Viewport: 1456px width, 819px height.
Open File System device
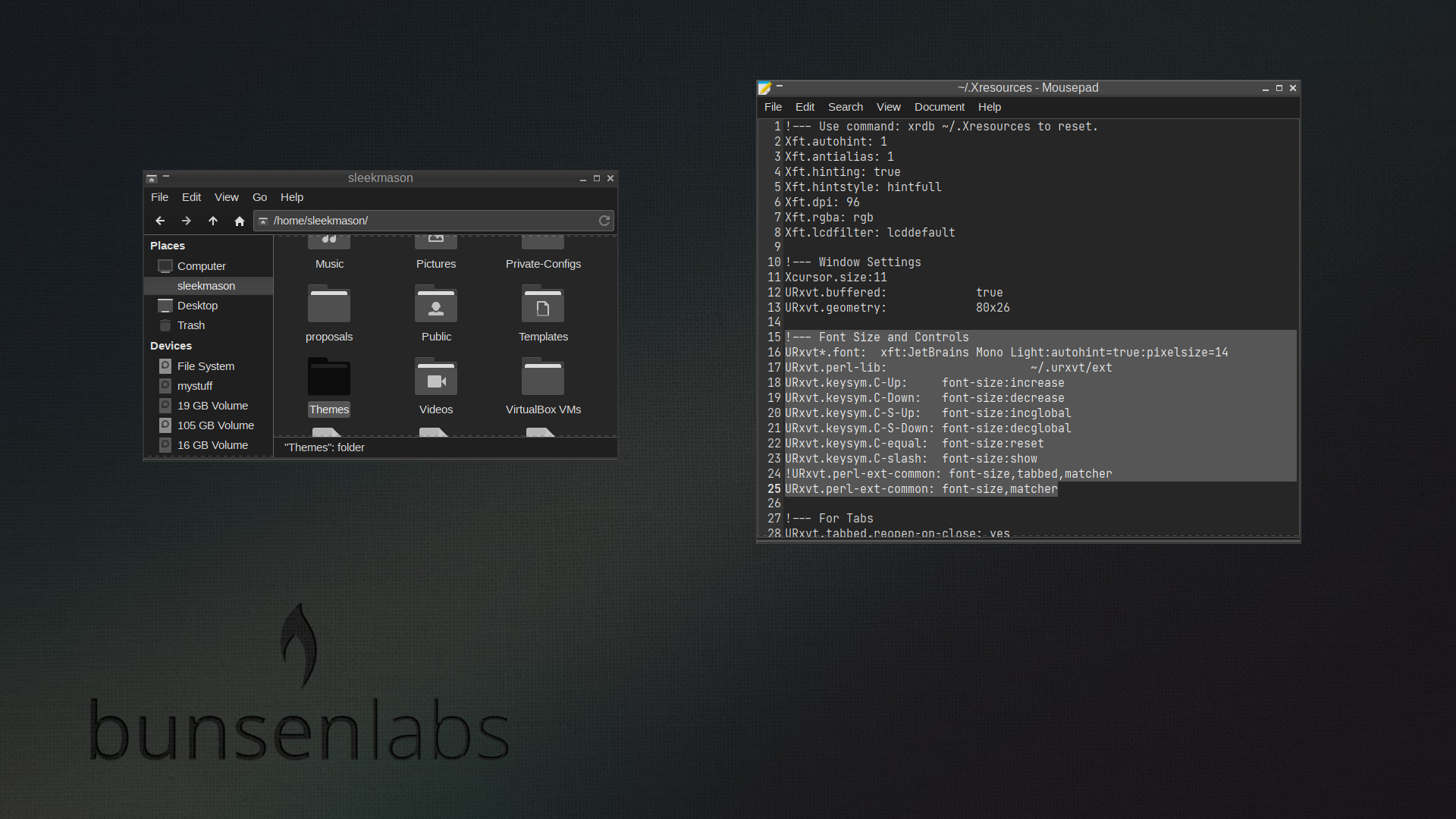pos(209,366)
